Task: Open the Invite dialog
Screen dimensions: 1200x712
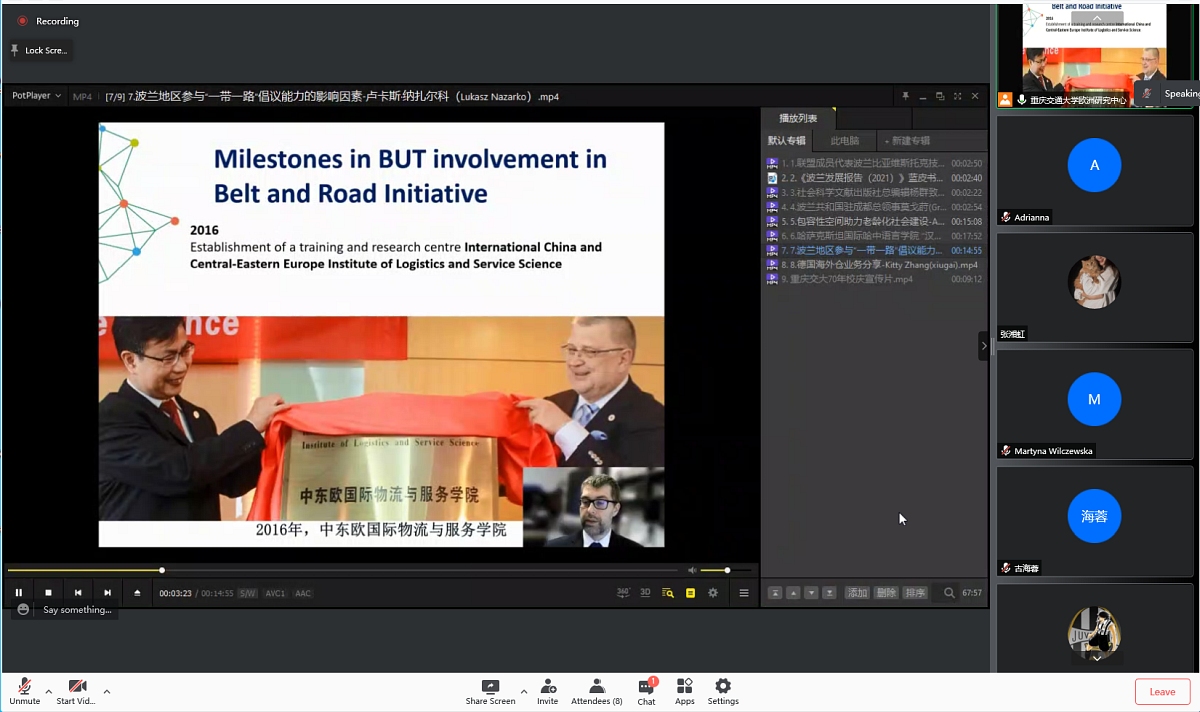Action: coord(548,691)
